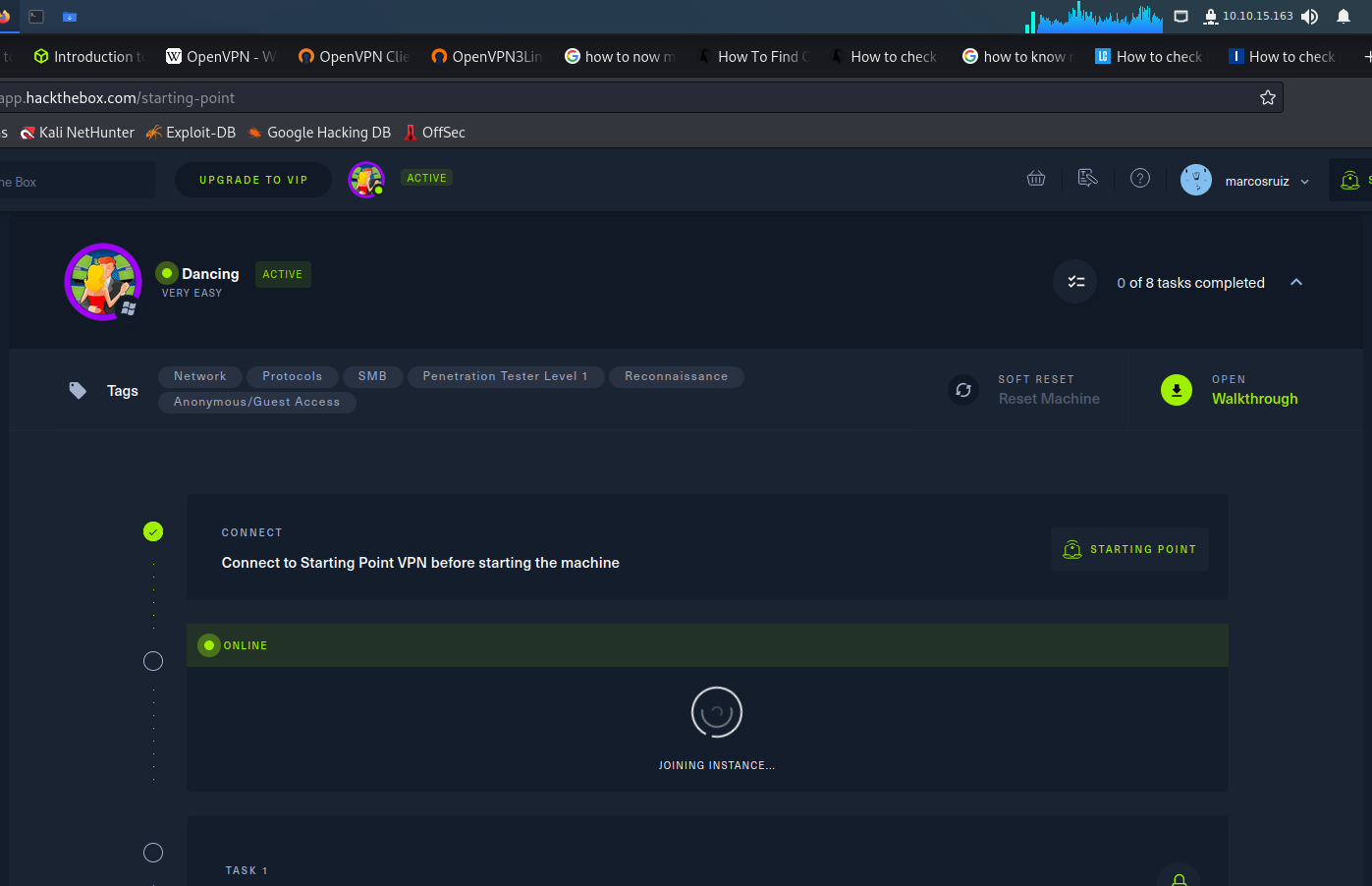Switch to the Introduction browser tab
1372x886 pixels.
(x=89, y=57)
